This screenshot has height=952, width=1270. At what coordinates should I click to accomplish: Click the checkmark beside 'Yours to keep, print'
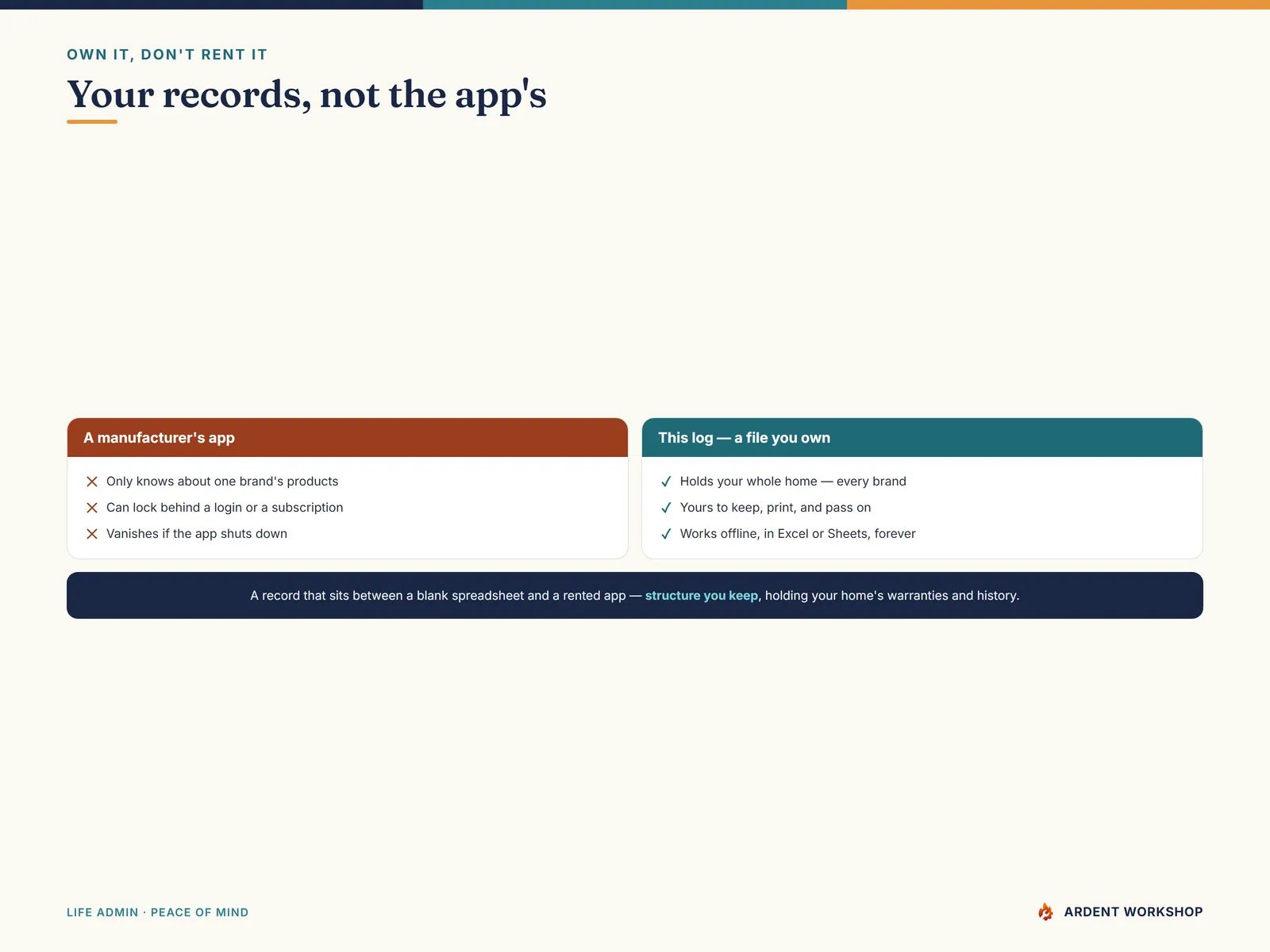666,508
